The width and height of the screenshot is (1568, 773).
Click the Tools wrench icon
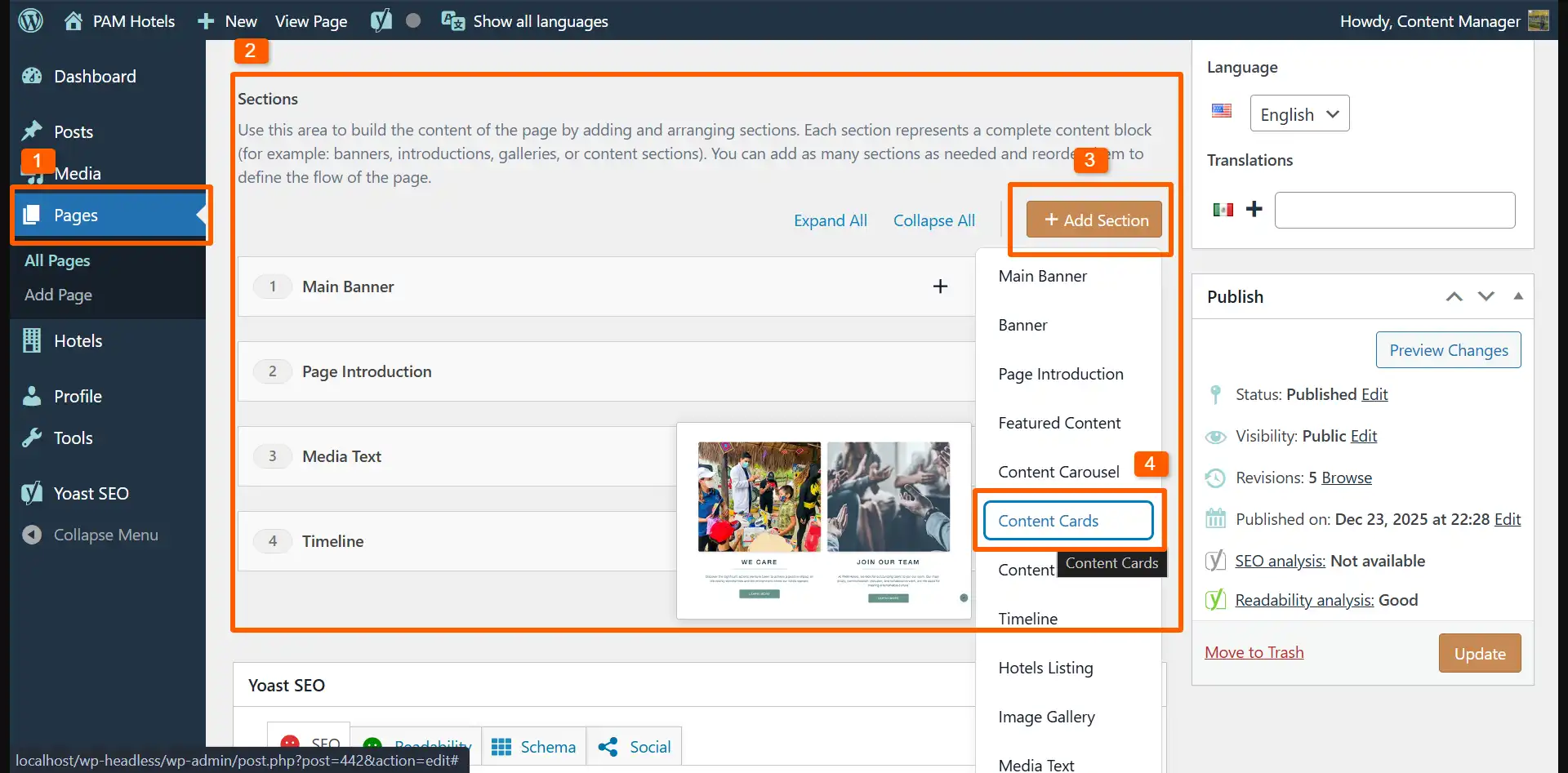31,438
